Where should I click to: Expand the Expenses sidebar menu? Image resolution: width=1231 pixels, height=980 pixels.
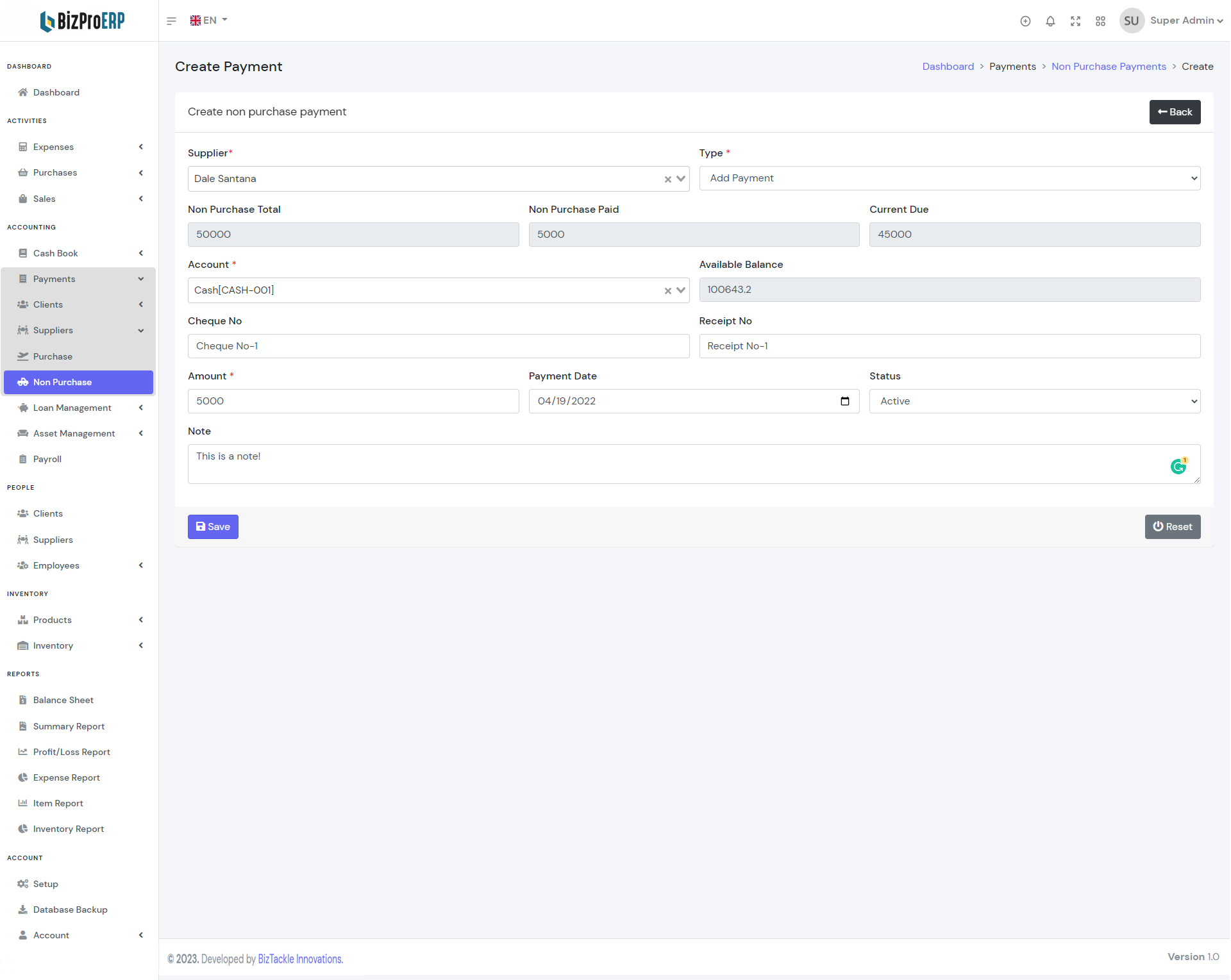78,147
